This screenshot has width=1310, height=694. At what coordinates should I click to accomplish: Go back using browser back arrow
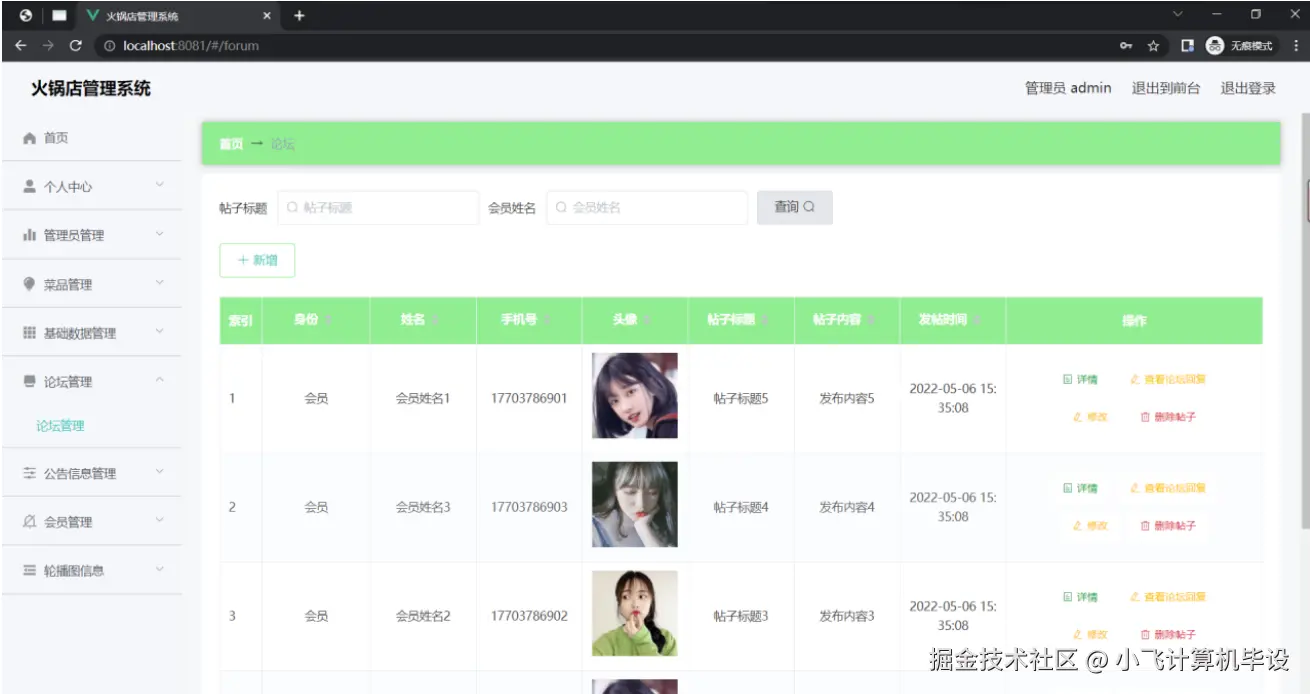(20, 45)
